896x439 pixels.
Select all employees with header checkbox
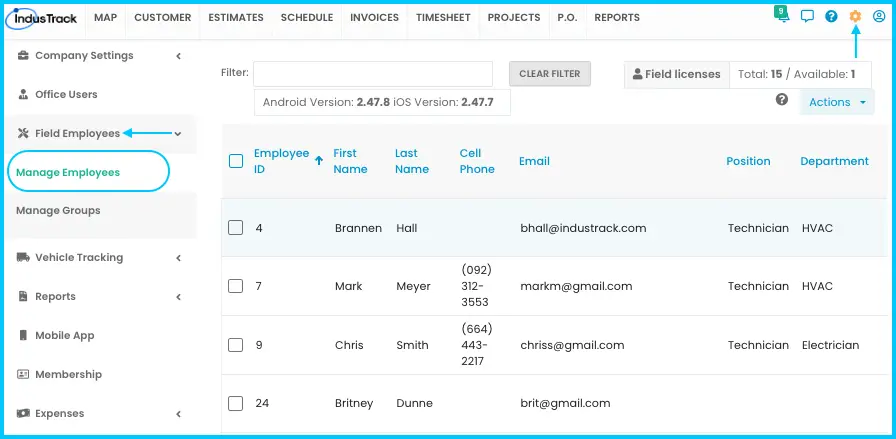[x=236, y=161]
